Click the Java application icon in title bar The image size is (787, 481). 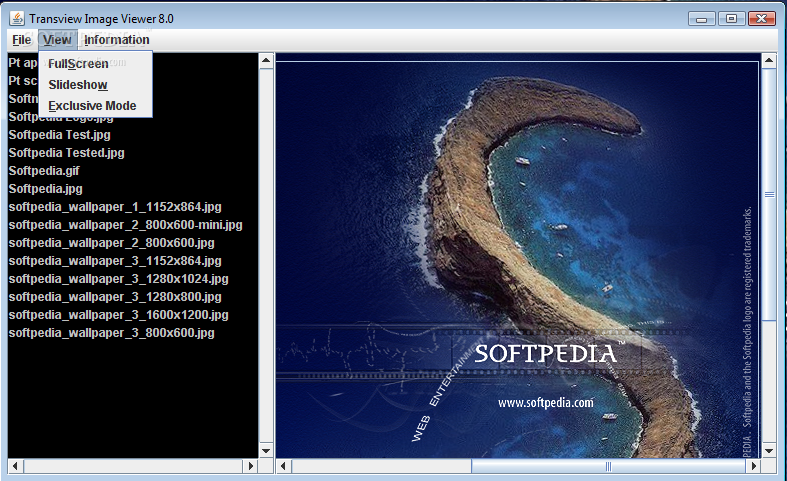click(17, 19)
